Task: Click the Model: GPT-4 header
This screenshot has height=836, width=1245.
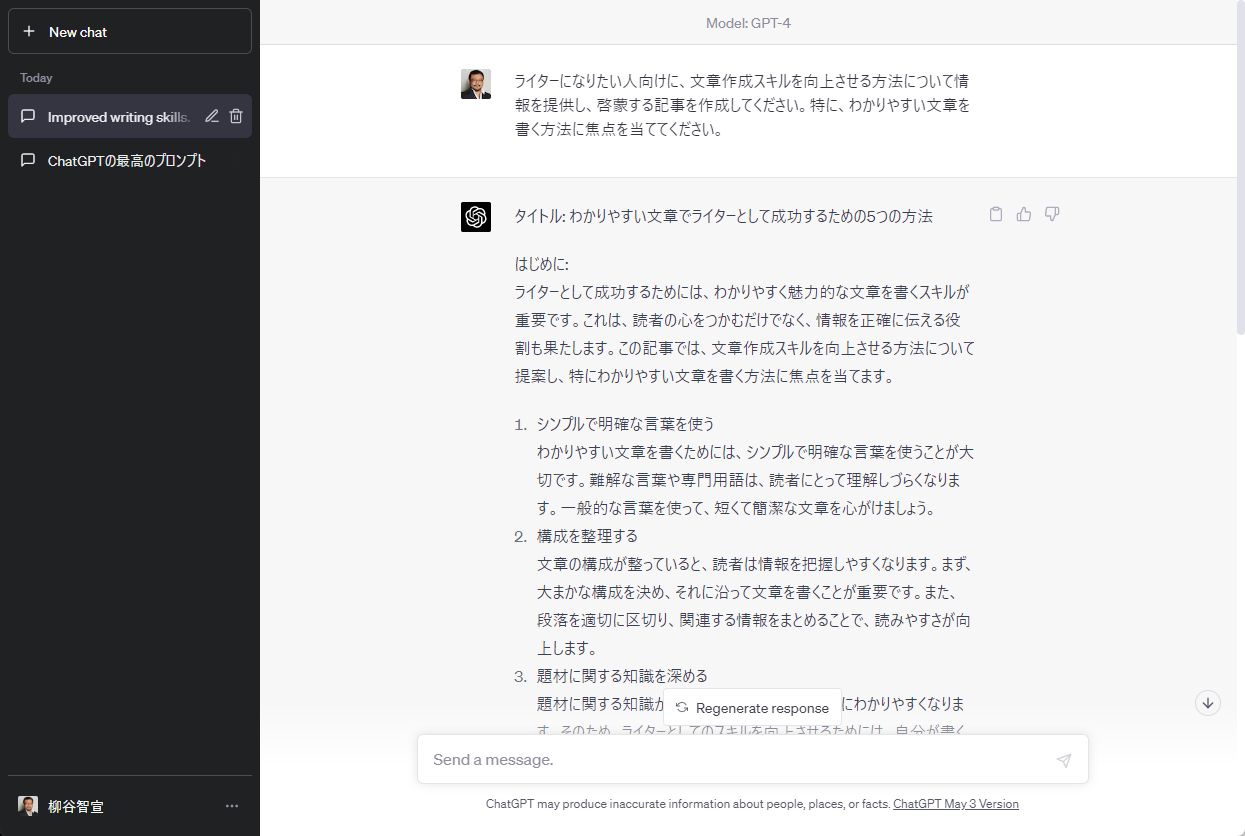Action: click(x=748, y=22)
